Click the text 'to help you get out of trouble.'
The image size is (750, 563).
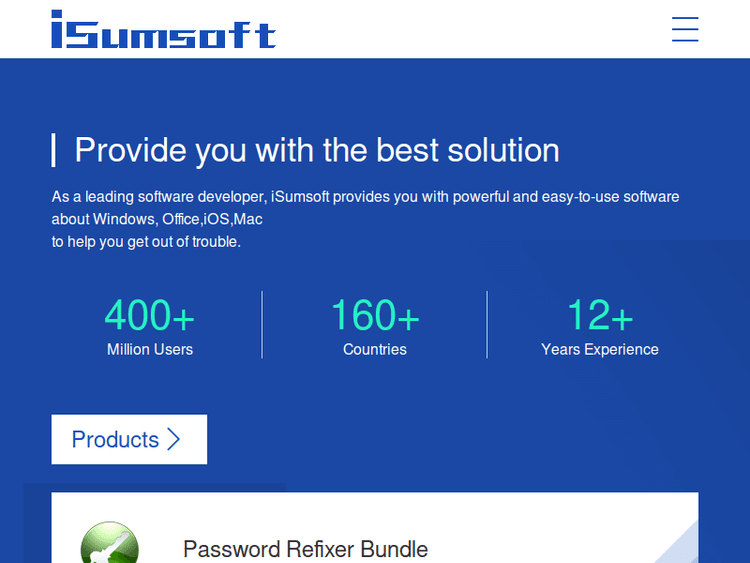[x=146, y=242]
